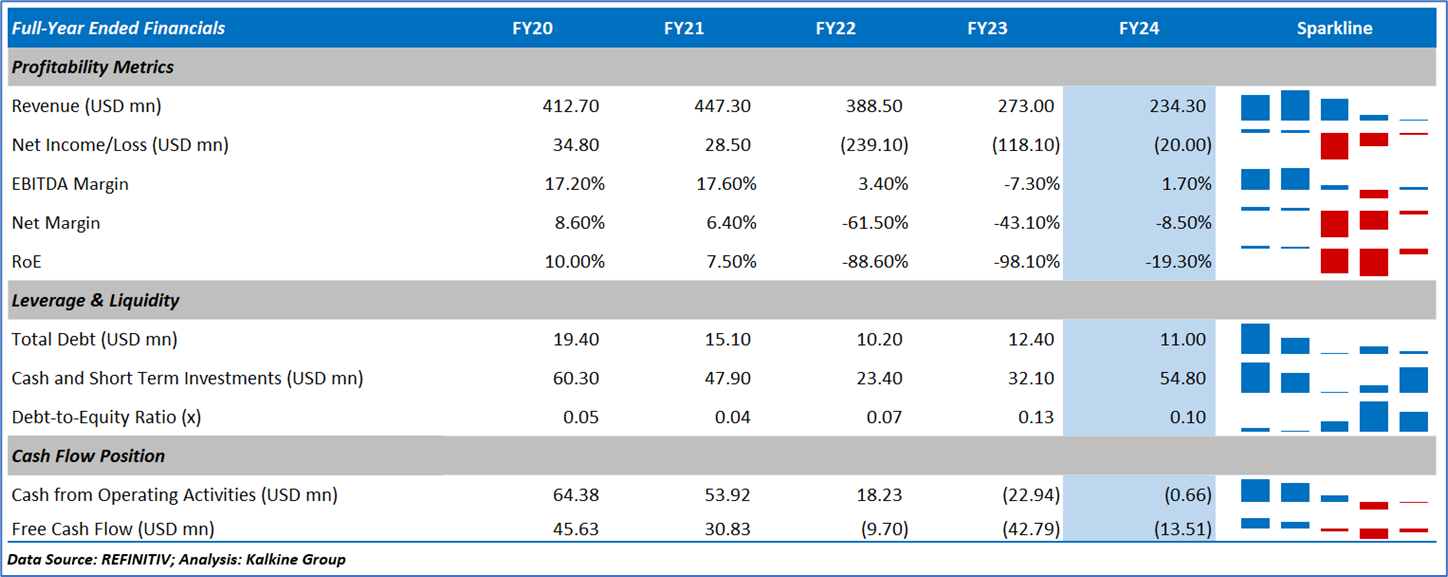This screenshot has height=577, width=1448.
Task: Select the Debt-to-Equity Ratio sparkline chart
Action: pyautogui.click(x=1334, y=417)
